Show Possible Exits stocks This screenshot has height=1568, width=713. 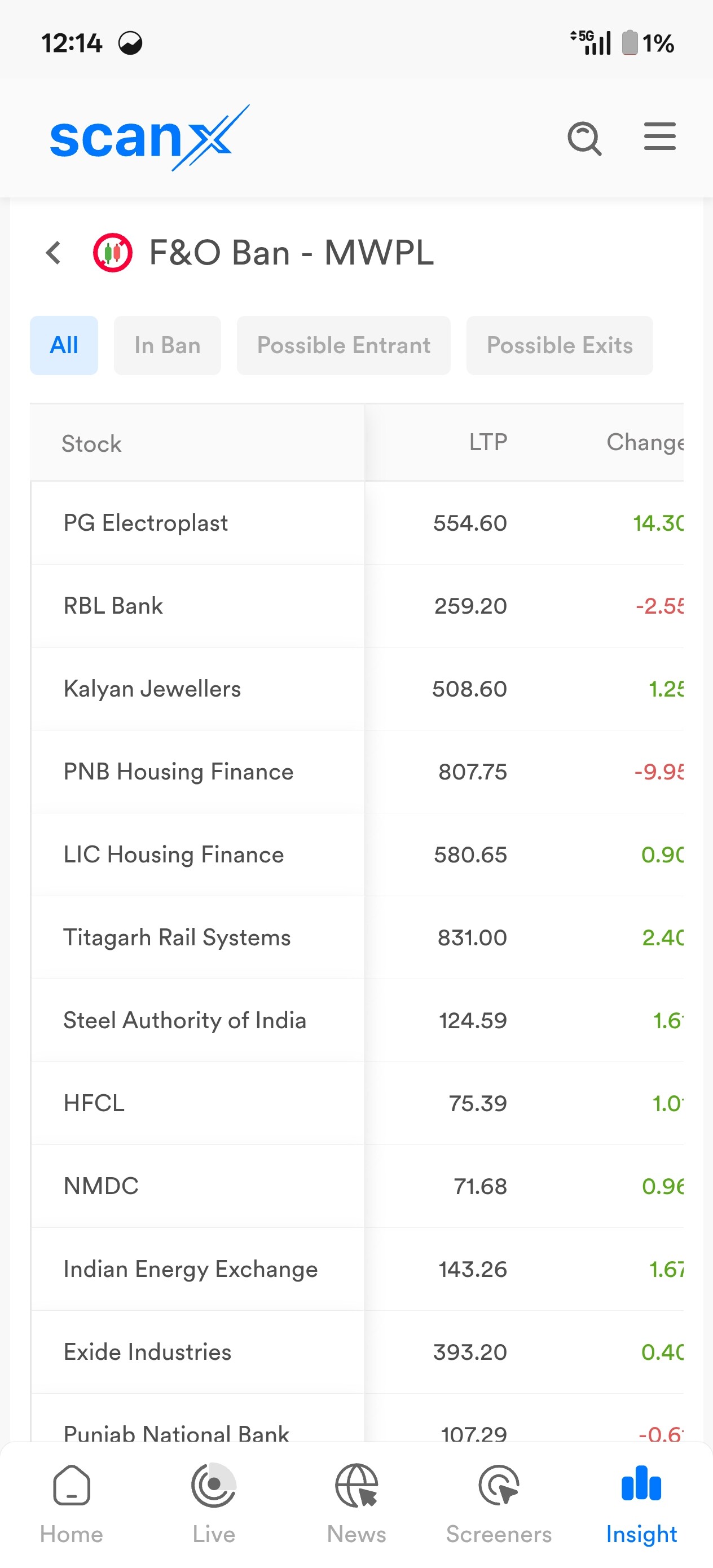click(560, 345)
